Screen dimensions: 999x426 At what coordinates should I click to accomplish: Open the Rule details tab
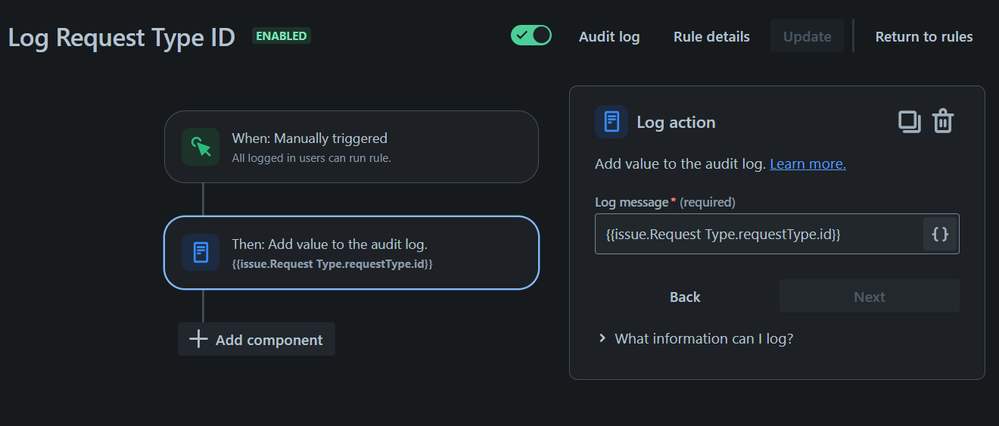(x=711, y=37)
